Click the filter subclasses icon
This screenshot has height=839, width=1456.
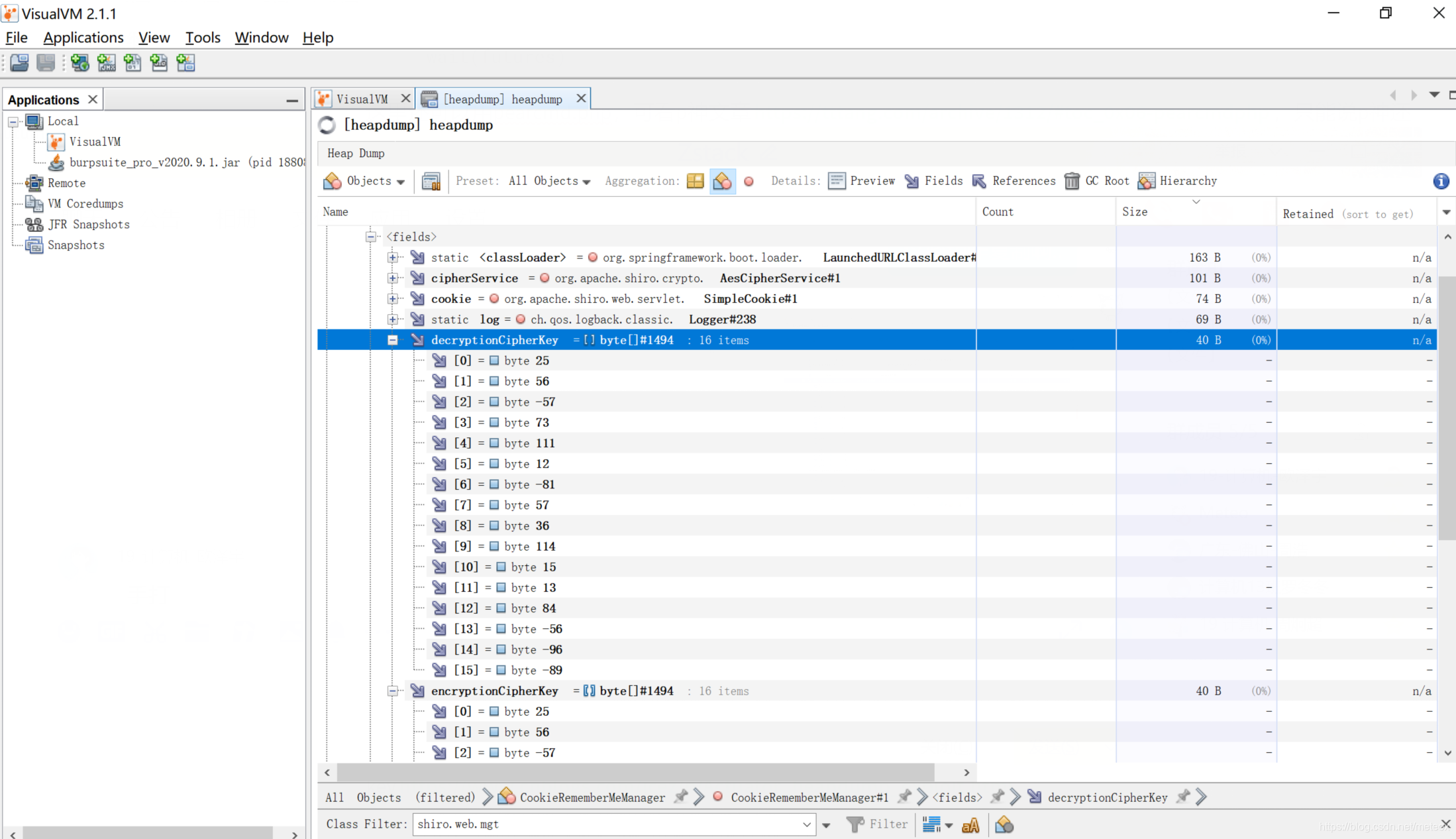tap(1004, 824)
